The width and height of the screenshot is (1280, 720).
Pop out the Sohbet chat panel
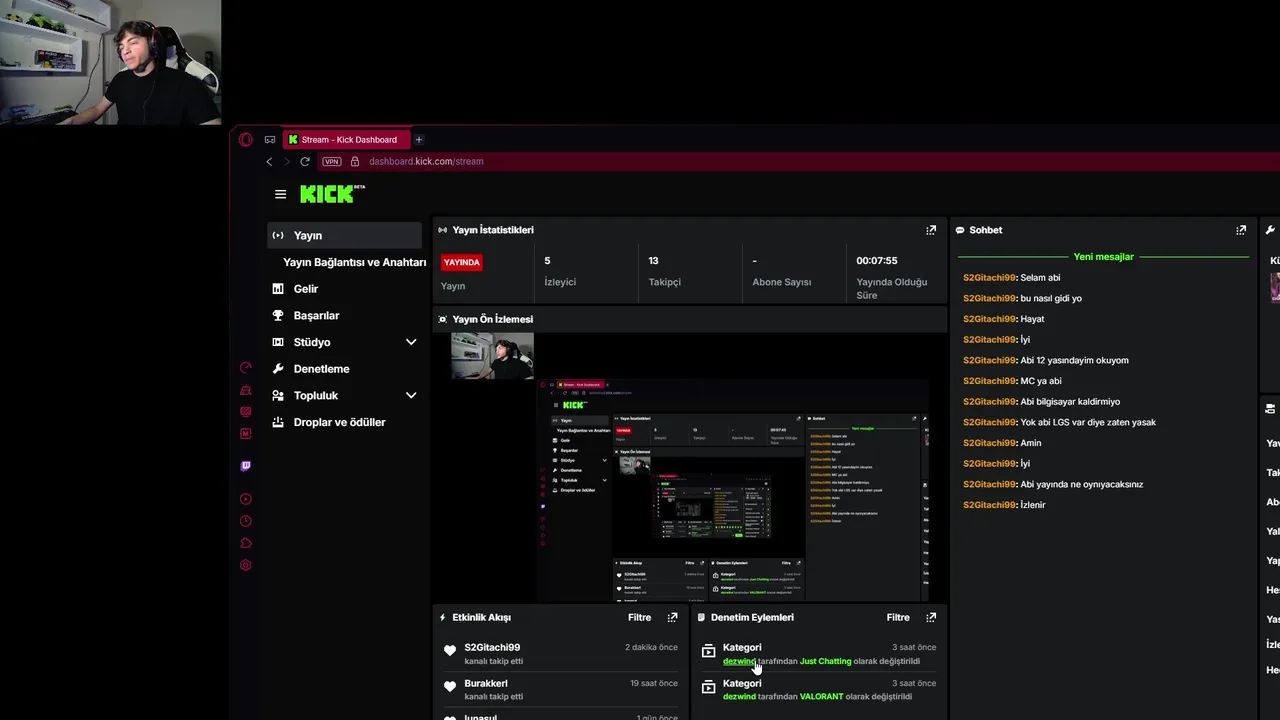pos(1241,230)
